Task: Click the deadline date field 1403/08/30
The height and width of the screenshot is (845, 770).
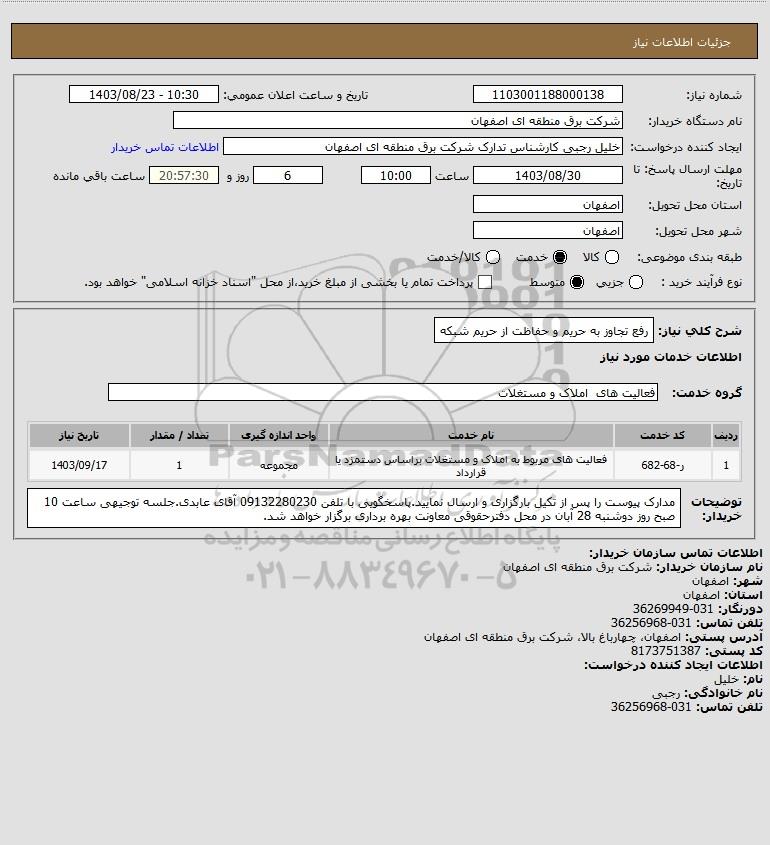Action: click(547, 176)
